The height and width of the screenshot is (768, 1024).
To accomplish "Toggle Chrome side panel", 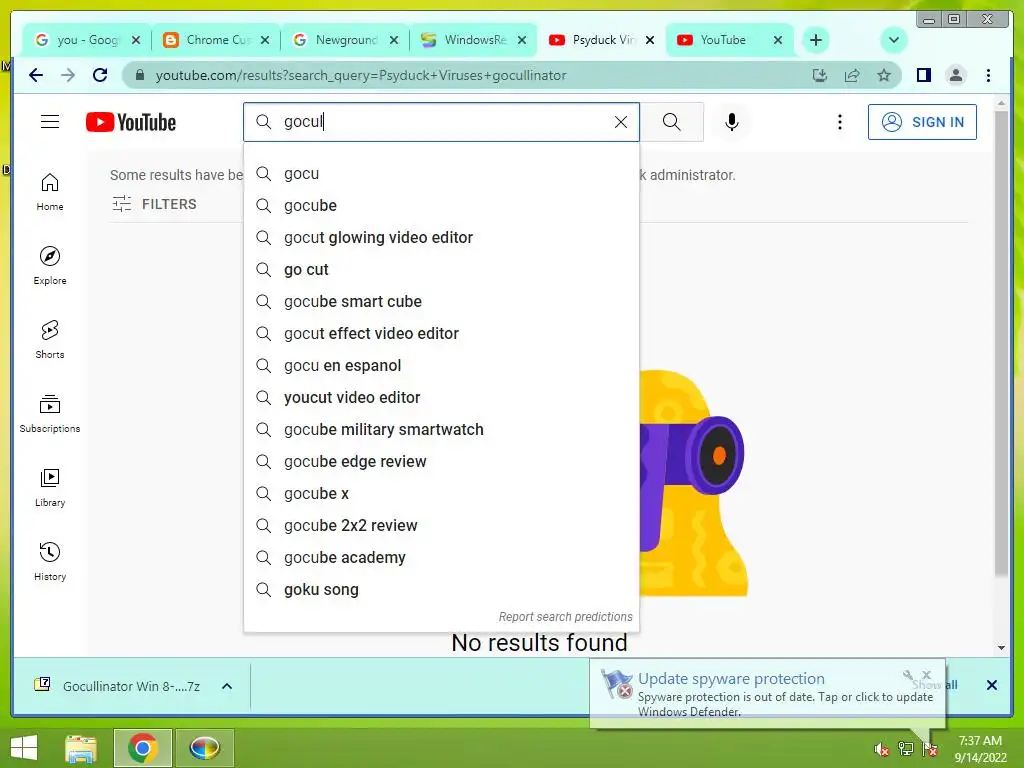I will (x=923, y=75).
